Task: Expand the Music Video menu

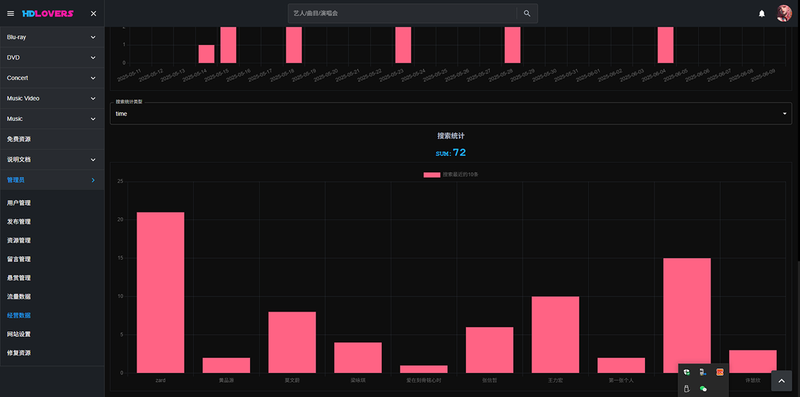Action: pyautogui.click(x=52, y=98)
